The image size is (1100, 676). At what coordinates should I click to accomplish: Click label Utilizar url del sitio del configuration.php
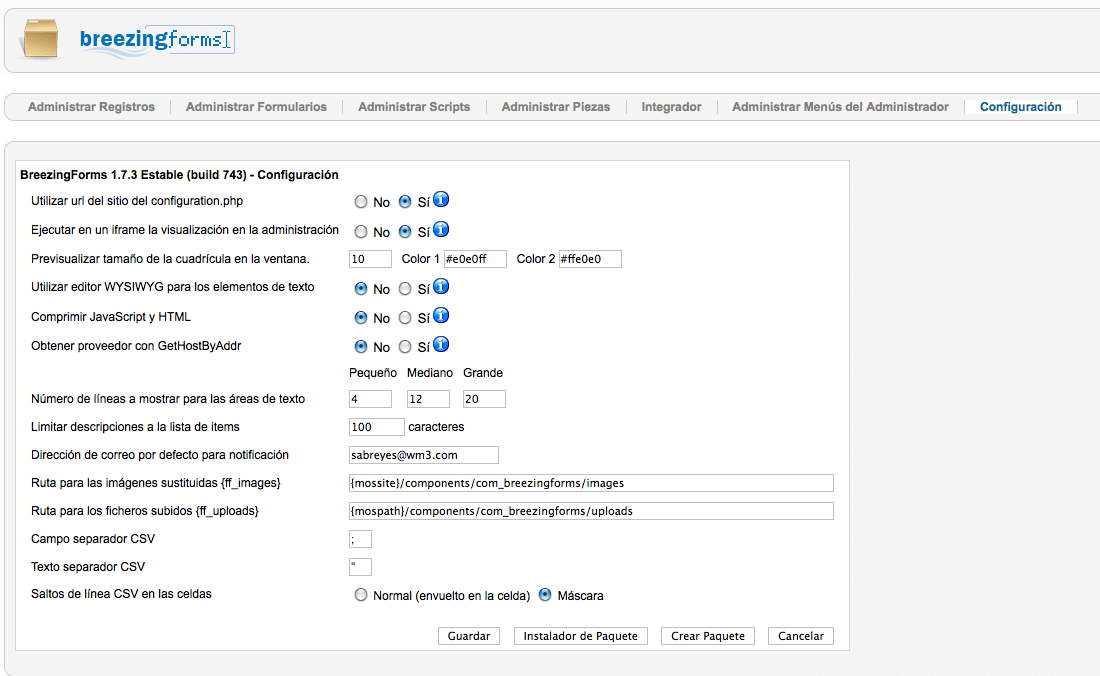137,201
